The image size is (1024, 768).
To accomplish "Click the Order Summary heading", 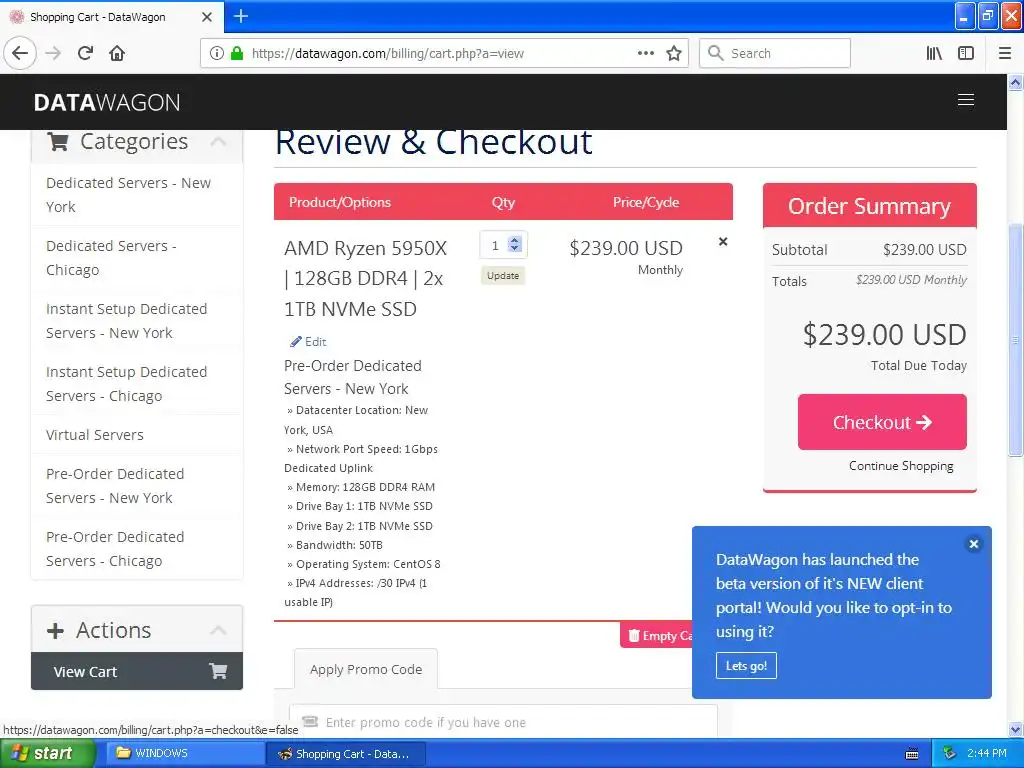I will 869,206.
